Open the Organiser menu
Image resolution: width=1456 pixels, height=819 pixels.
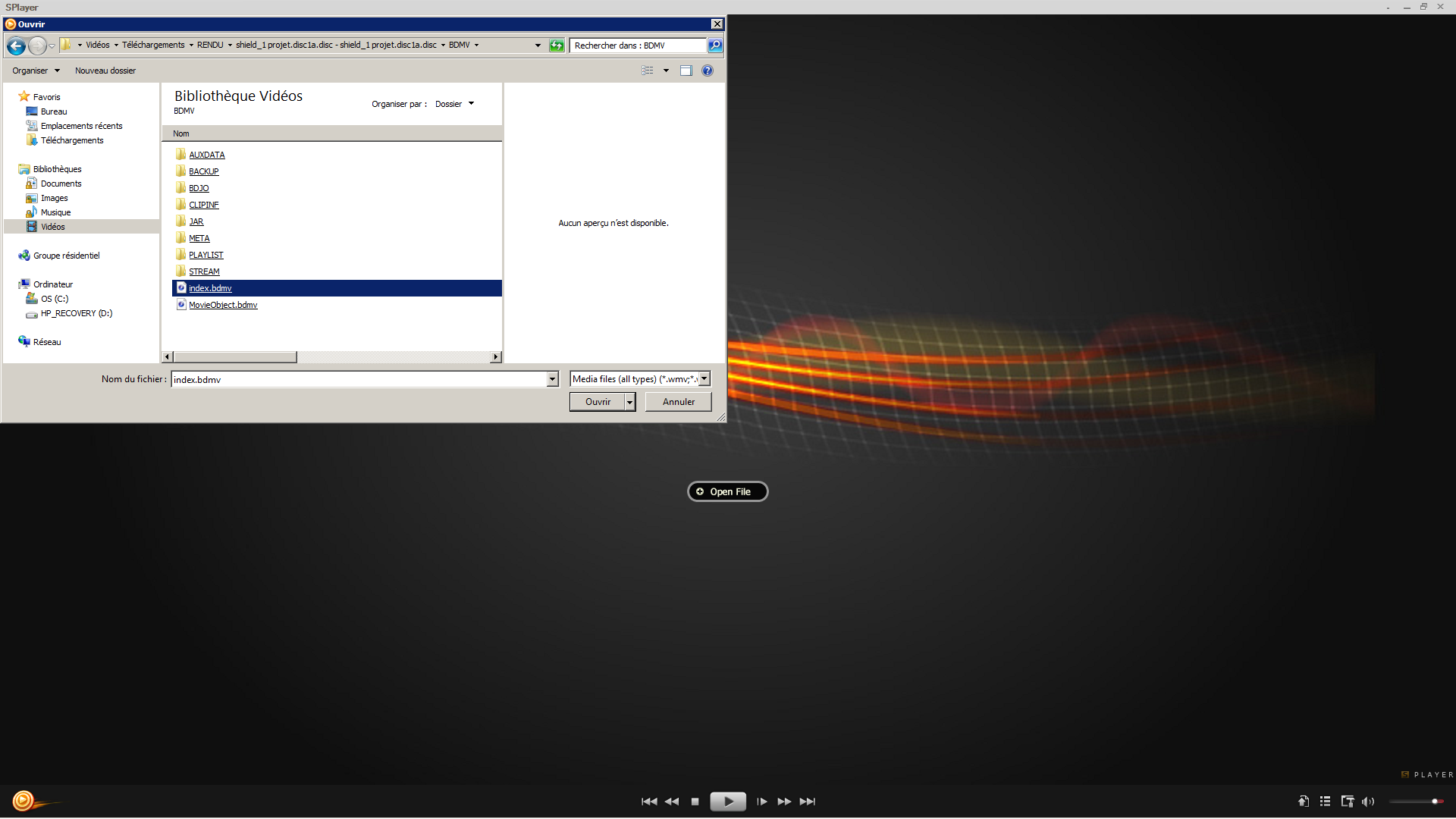click(35, 71)
